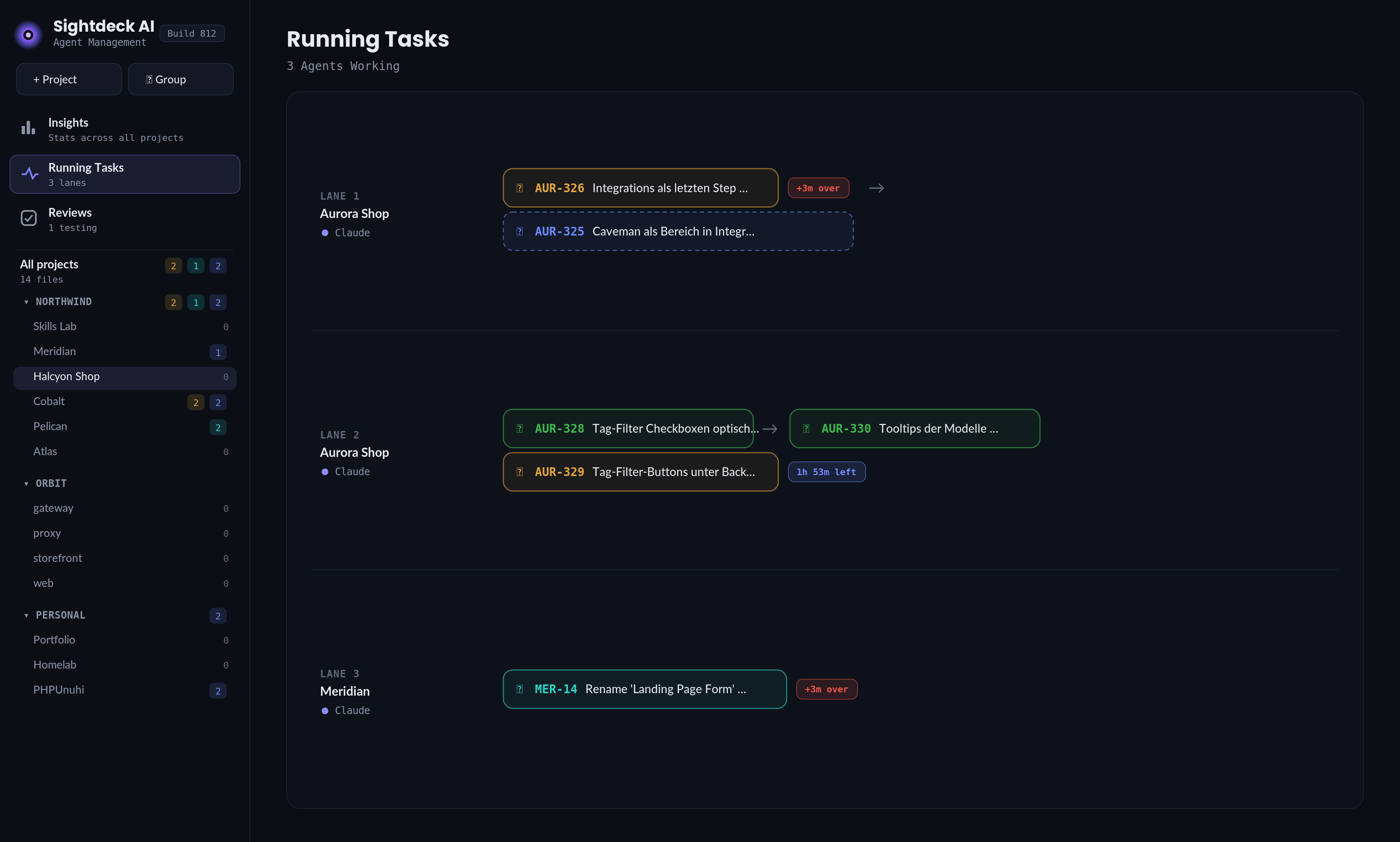Select proxy project
The height and width of the screenshot is (842, 1400).
point(125,534)
